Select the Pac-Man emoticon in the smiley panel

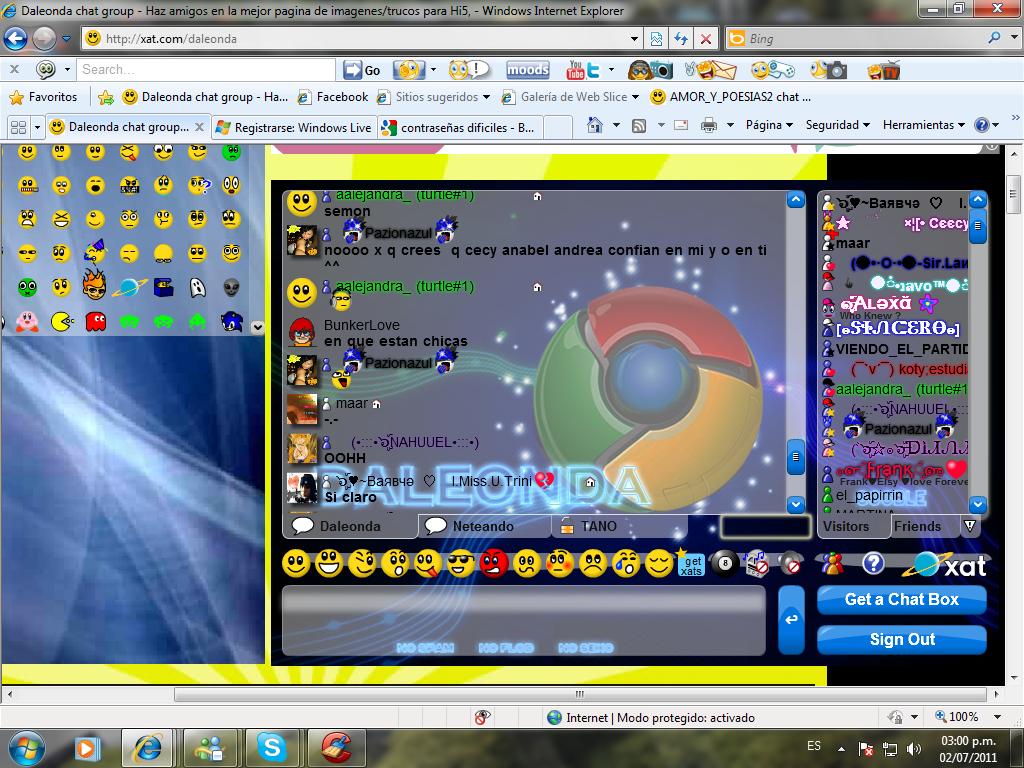[62, 321]
